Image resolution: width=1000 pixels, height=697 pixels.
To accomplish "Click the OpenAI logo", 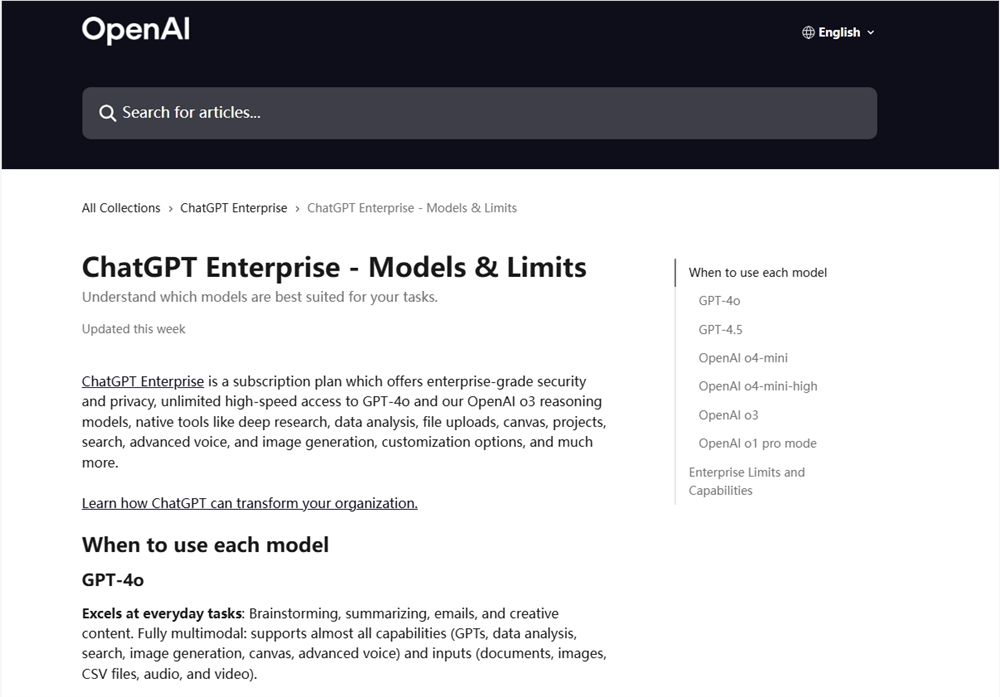I will pos(135,30).
